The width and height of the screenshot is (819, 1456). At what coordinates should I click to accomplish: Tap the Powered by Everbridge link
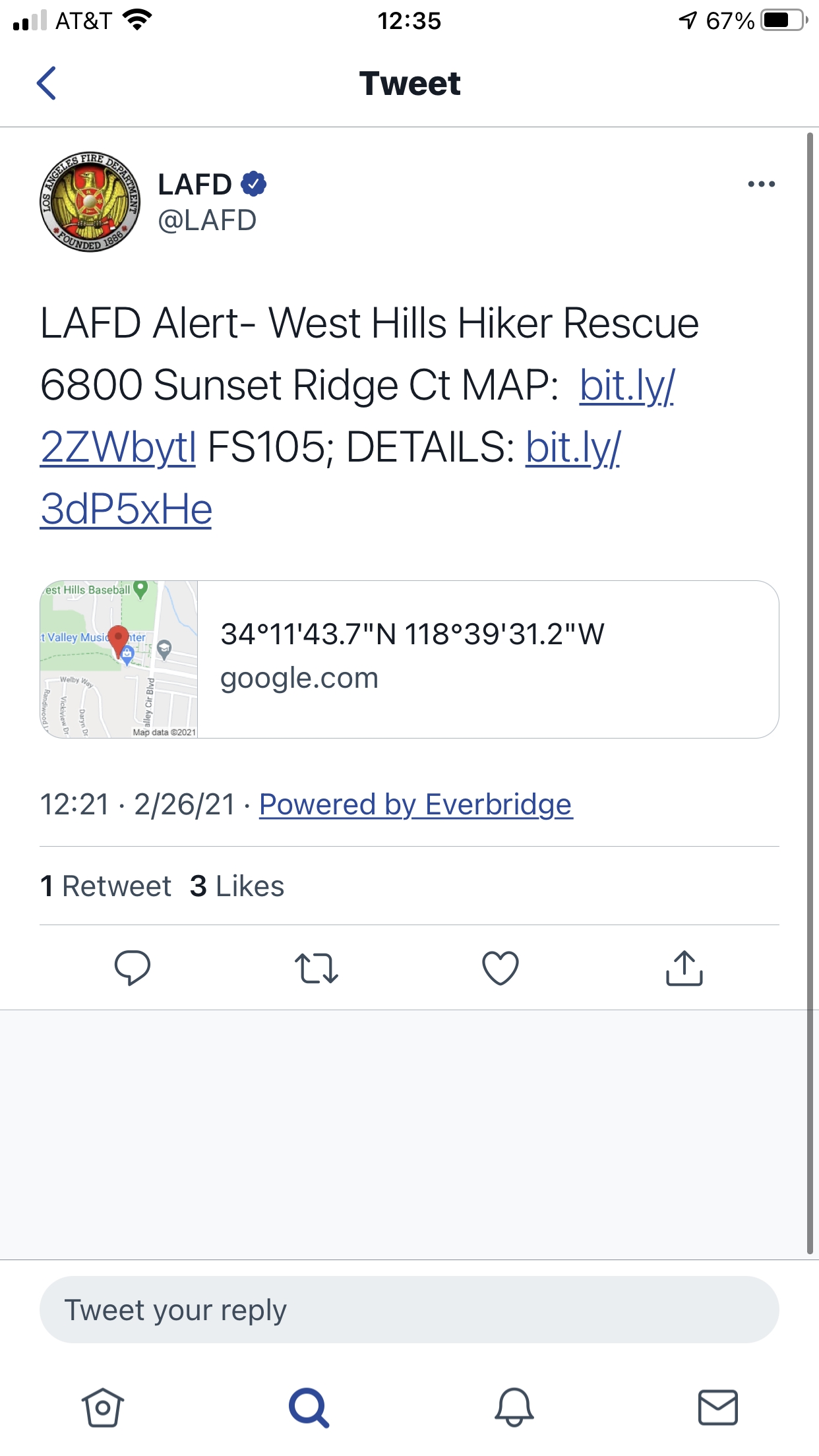[x=415, y=804]
